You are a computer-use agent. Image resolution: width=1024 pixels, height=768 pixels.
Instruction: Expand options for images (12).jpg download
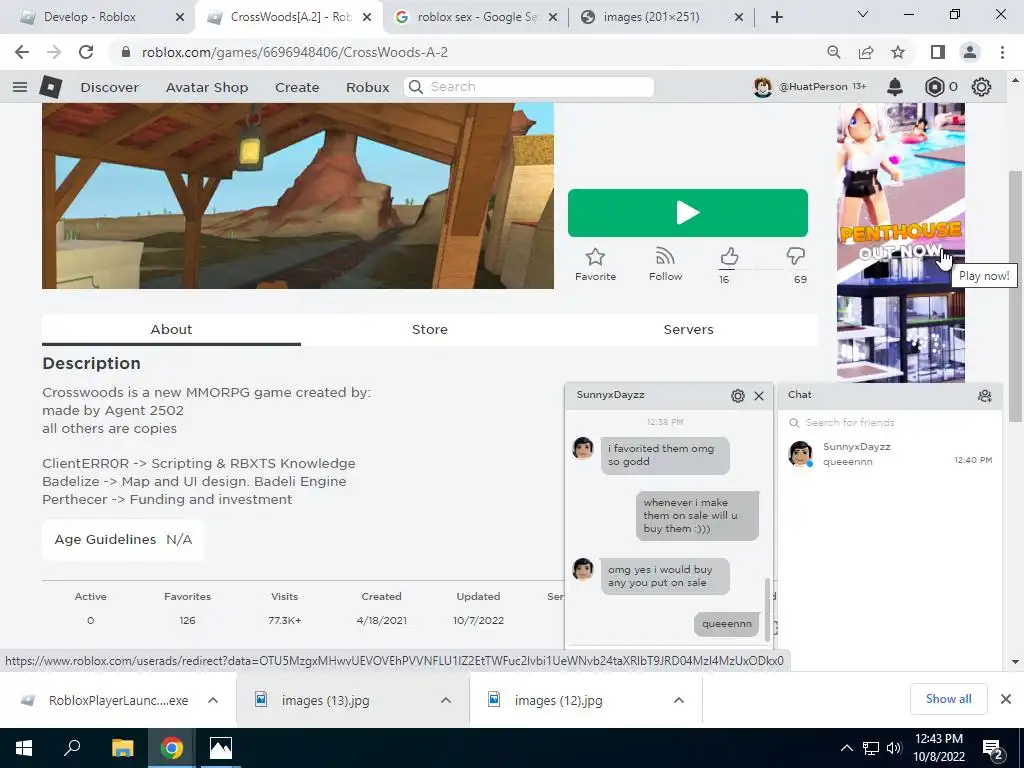pyautogui.click(x=679, y=700)
